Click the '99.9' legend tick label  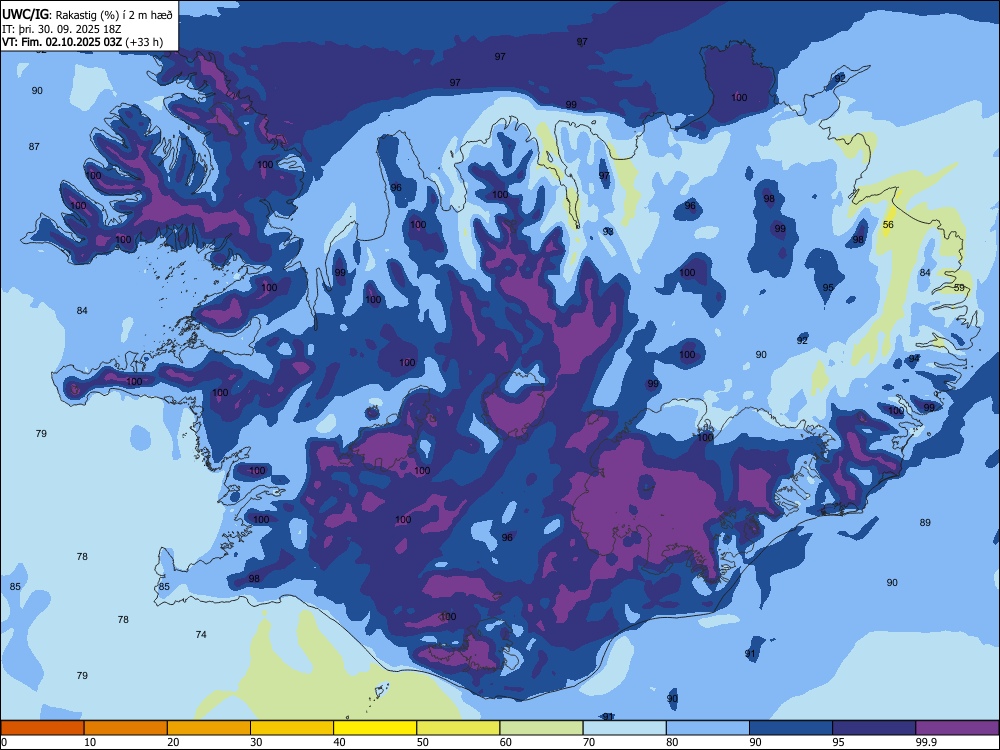click(x=926, y=742)
